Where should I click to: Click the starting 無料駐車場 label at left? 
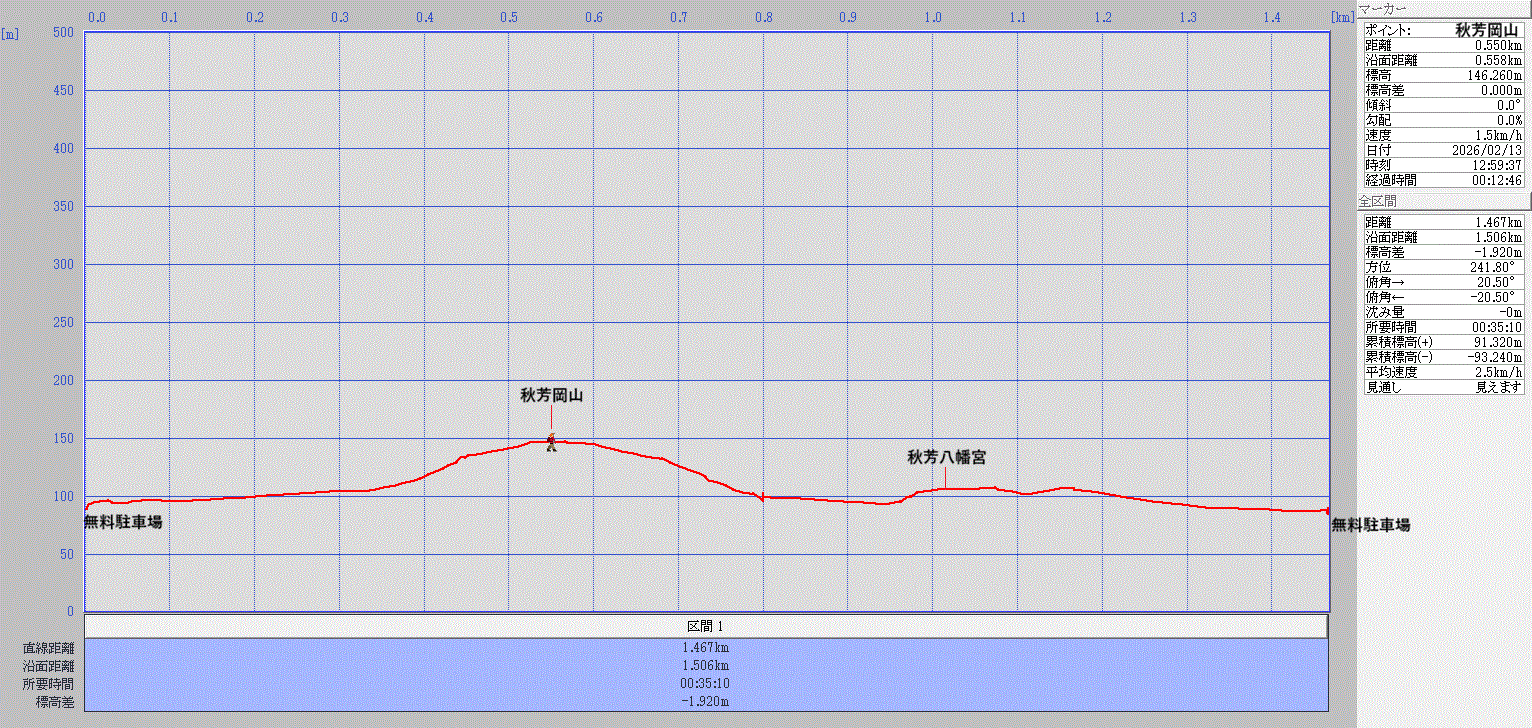click(123, 522)
